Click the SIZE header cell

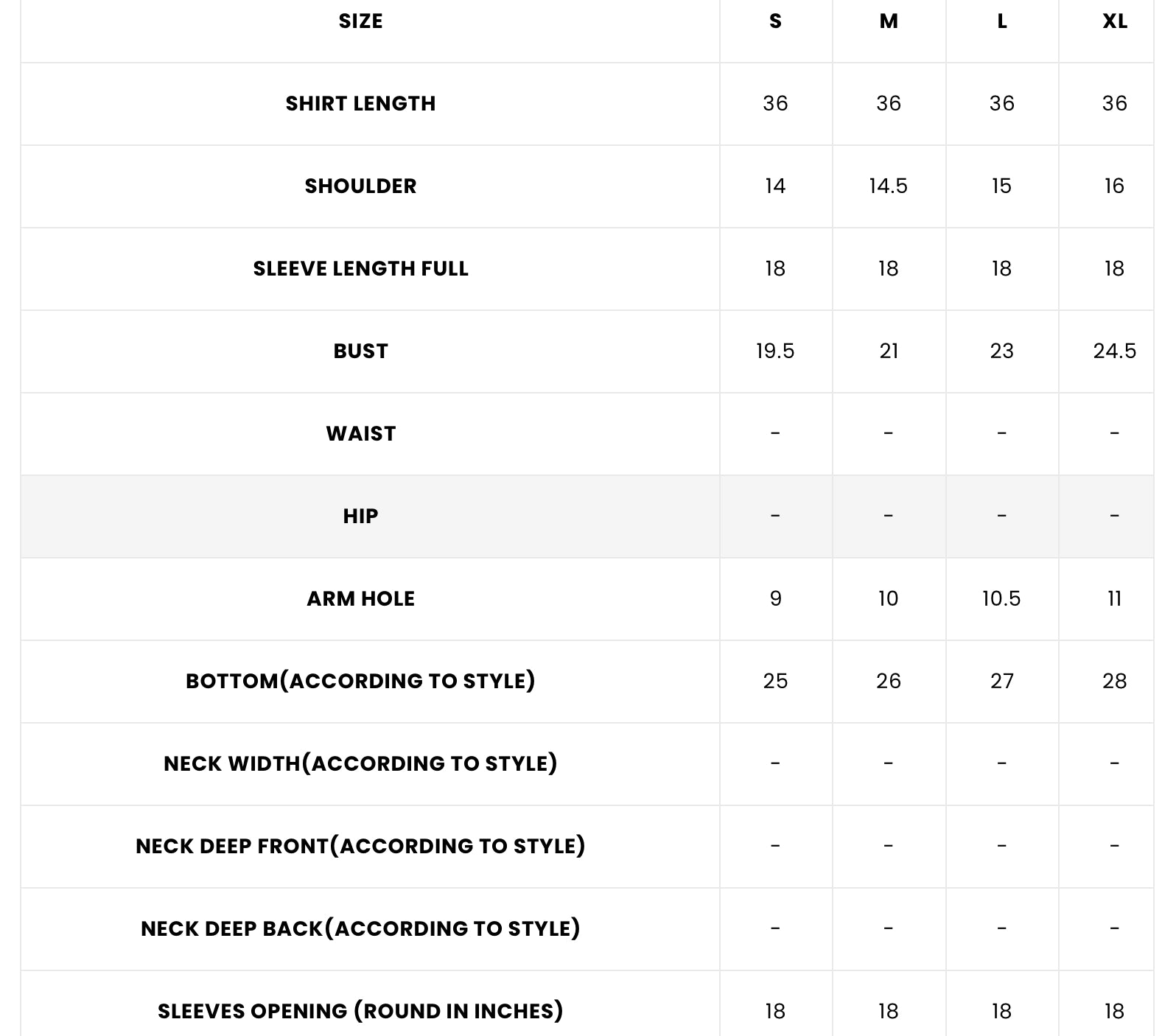pyautogui.click(x=360, y=21)
